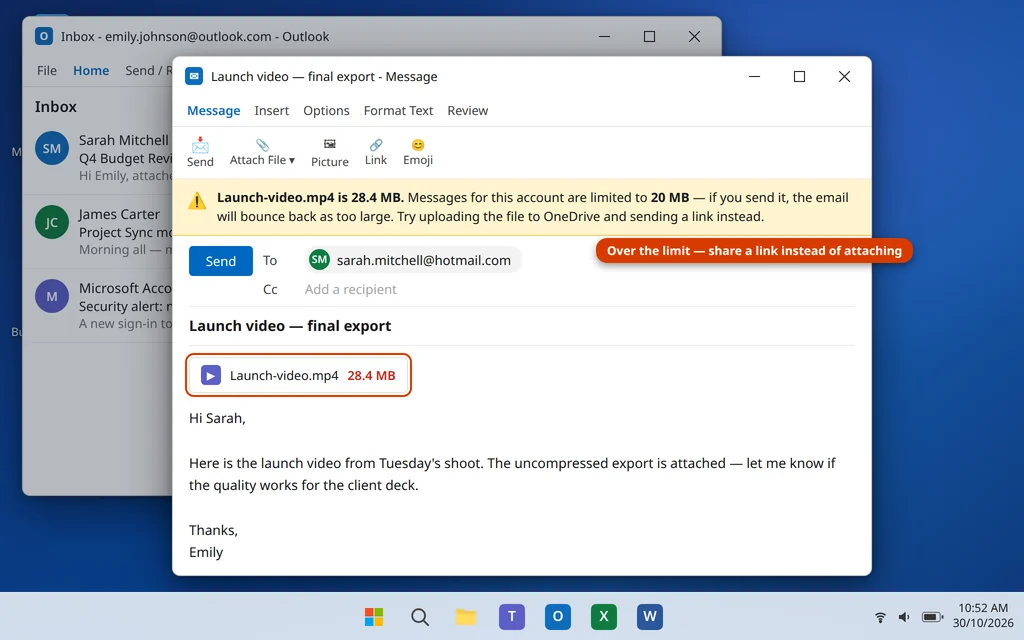Viewport: 1024px width, 640px height.
Task: Close the Launch video message window
Action: (x=844, y=76)
